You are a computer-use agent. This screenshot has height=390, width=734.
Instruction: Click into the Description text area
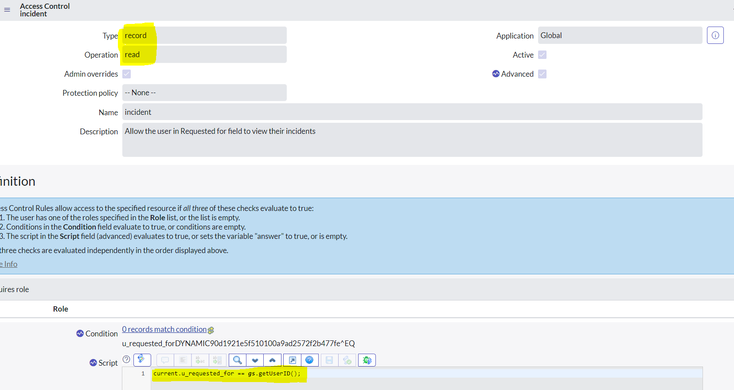pyautogui.click(x=412, y=140)
